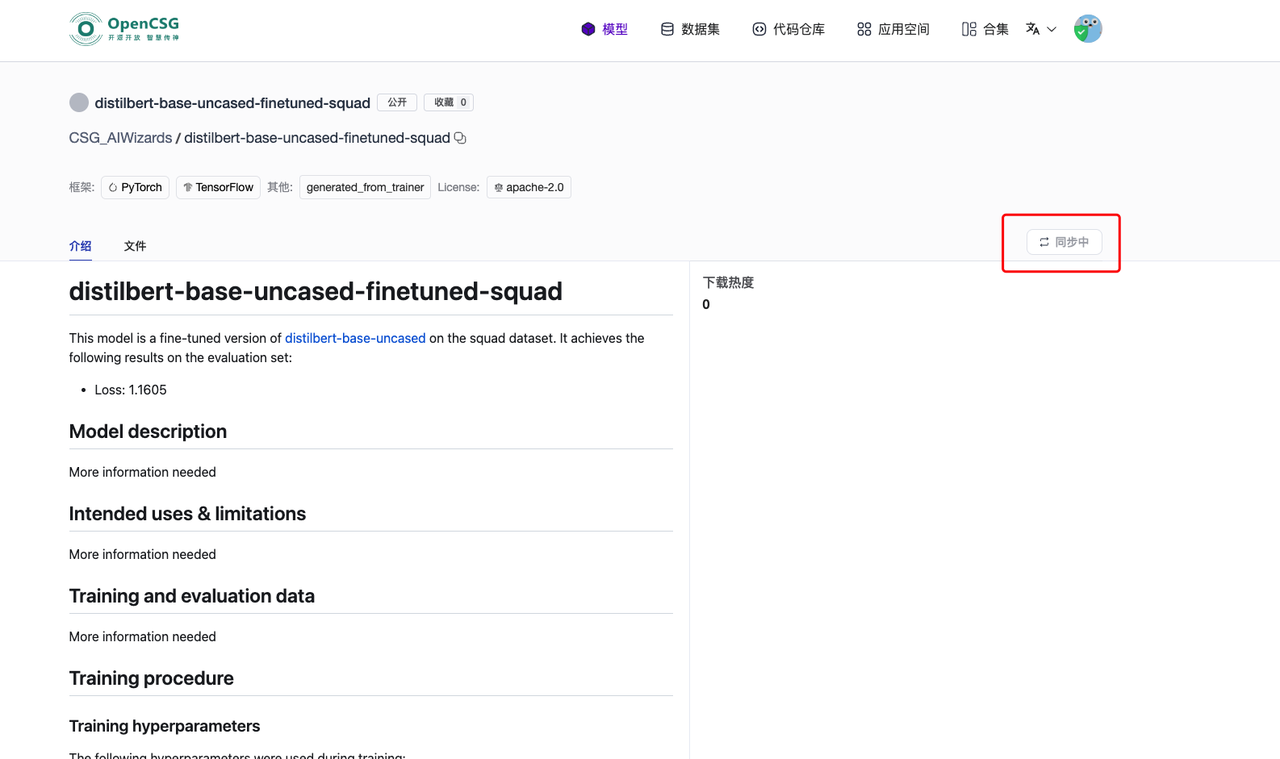
Task: Click the Training hyperparameters heading
Action: (164, 726)
